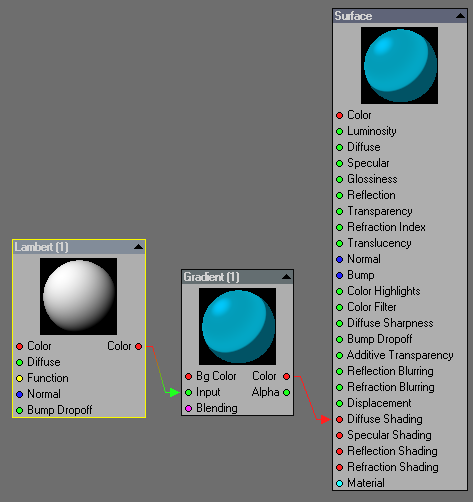
Task: Click the Additive Transparency input connector
Action: 339,355
